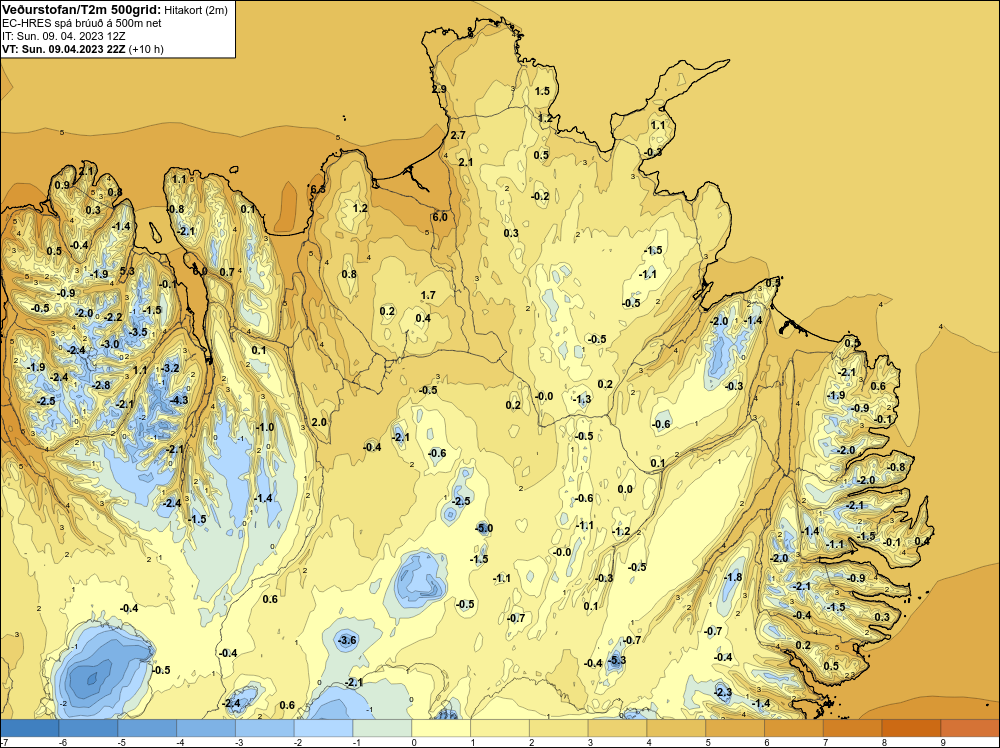This screenshot has height=748, width=1000.
Task: Click the -3.6 temperature label
Action: coord(347,640)
